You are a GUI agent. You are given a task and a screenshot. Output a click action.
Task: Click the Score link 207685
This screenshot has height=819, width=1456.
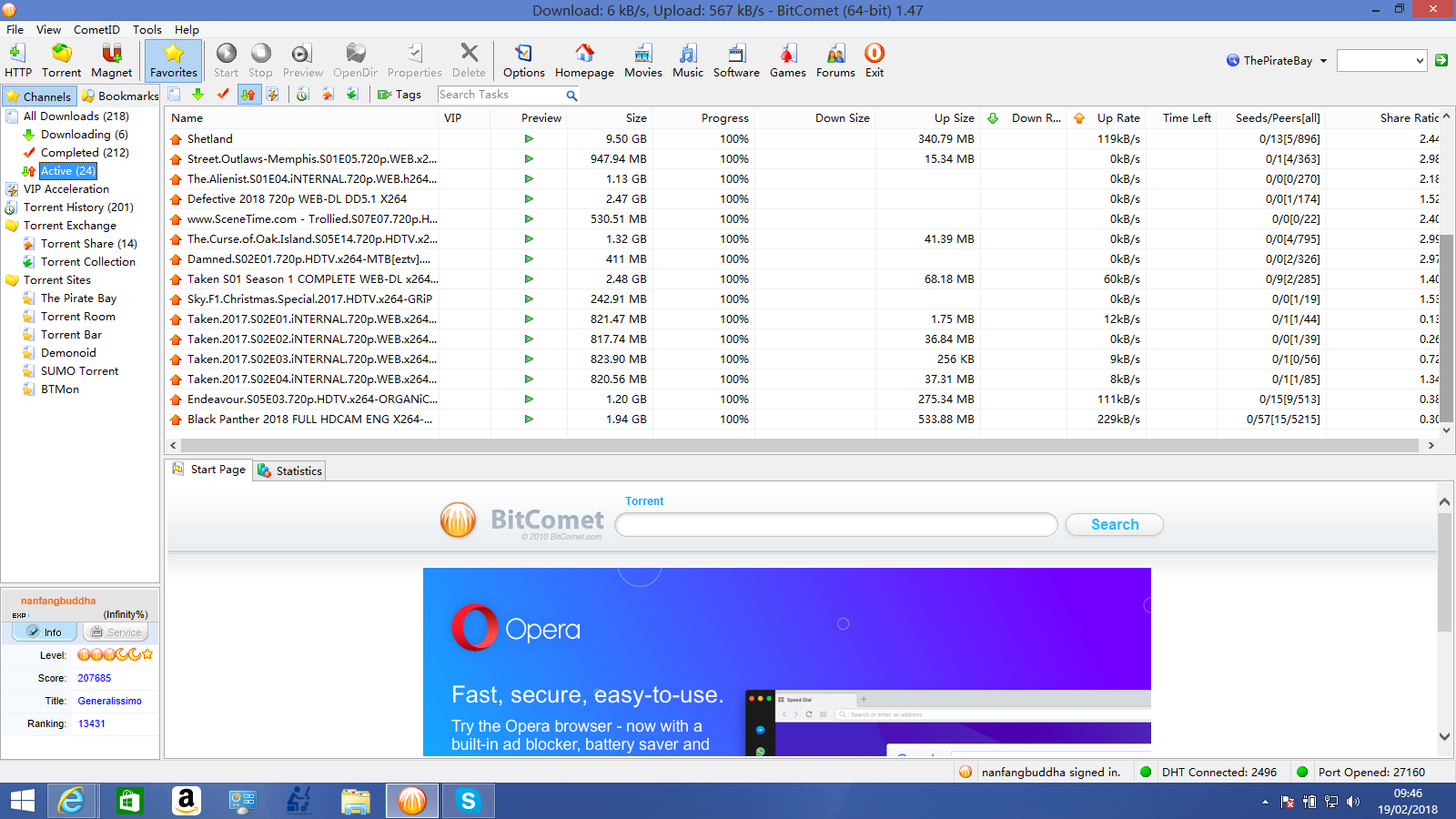pyautogui.click(x=95, y=678)
